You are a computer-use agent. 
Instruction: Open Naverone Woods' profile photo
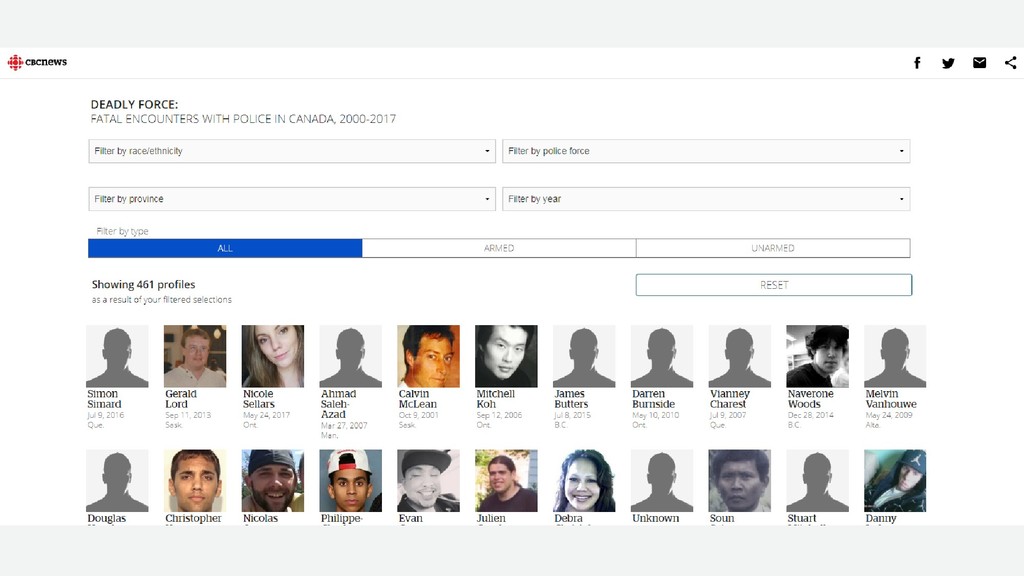[x=818, y=356]
